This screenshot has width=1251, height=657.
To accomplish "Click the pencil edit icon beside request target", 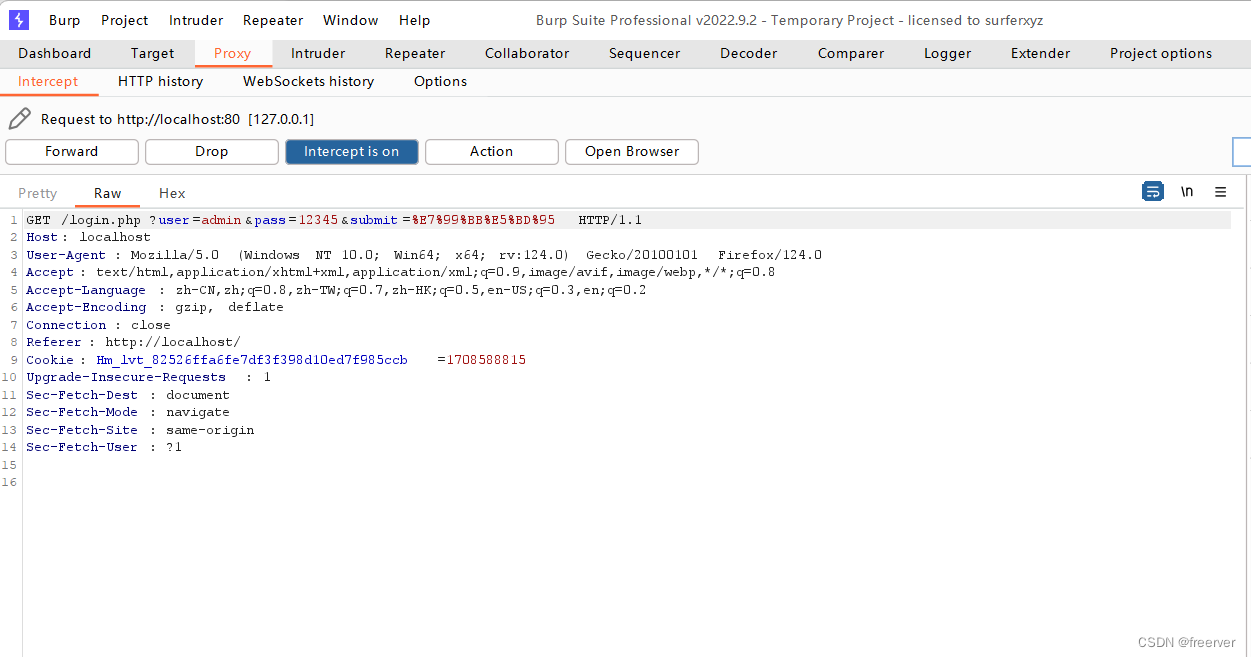I will pyautogui.click(x=20, y=119).
